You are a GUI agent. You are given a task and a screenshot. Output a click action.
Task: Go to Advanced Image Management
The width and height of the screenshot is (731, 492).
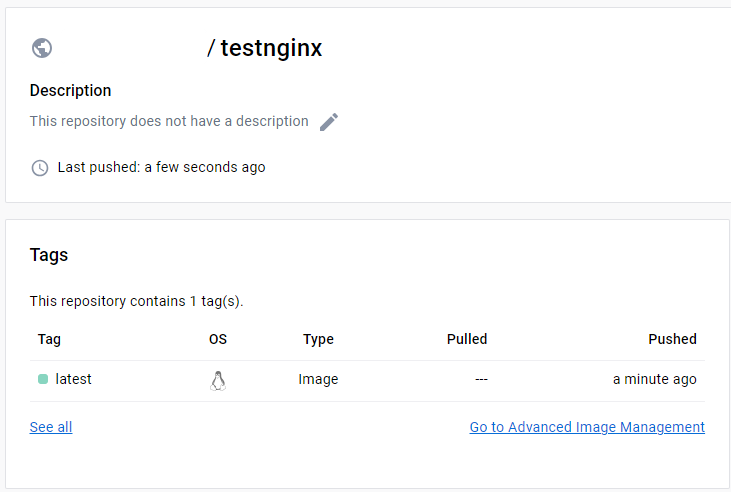click(x=587, y=427)
